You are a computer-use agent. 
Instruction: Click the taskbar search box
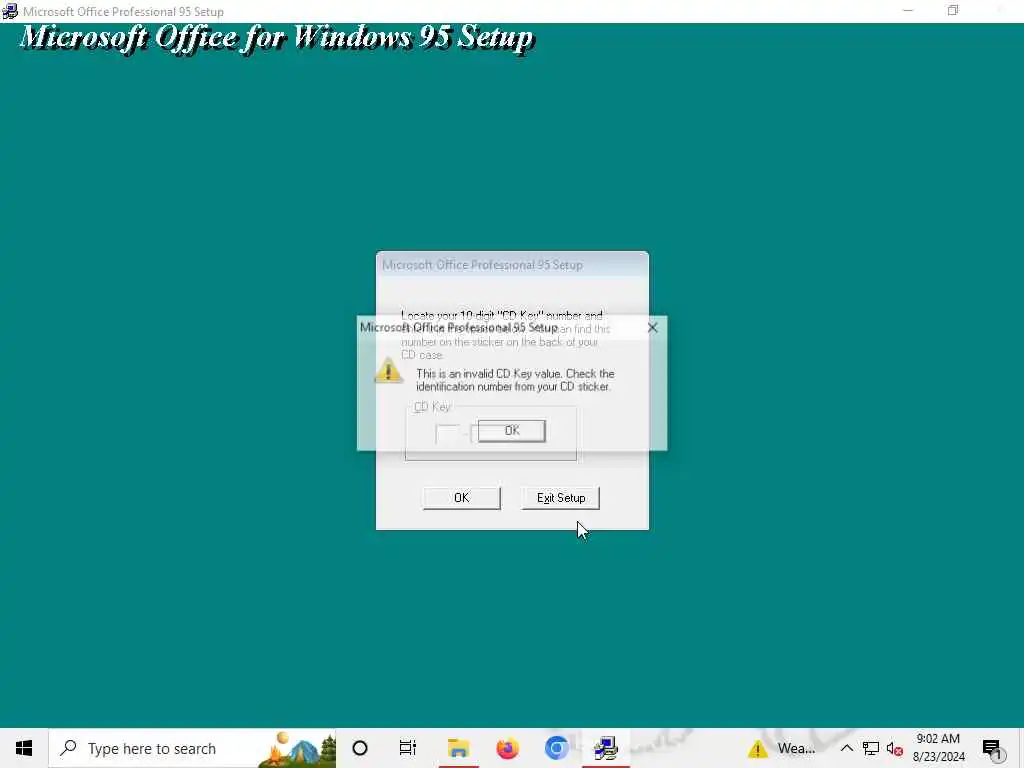(x=193, y=748)
